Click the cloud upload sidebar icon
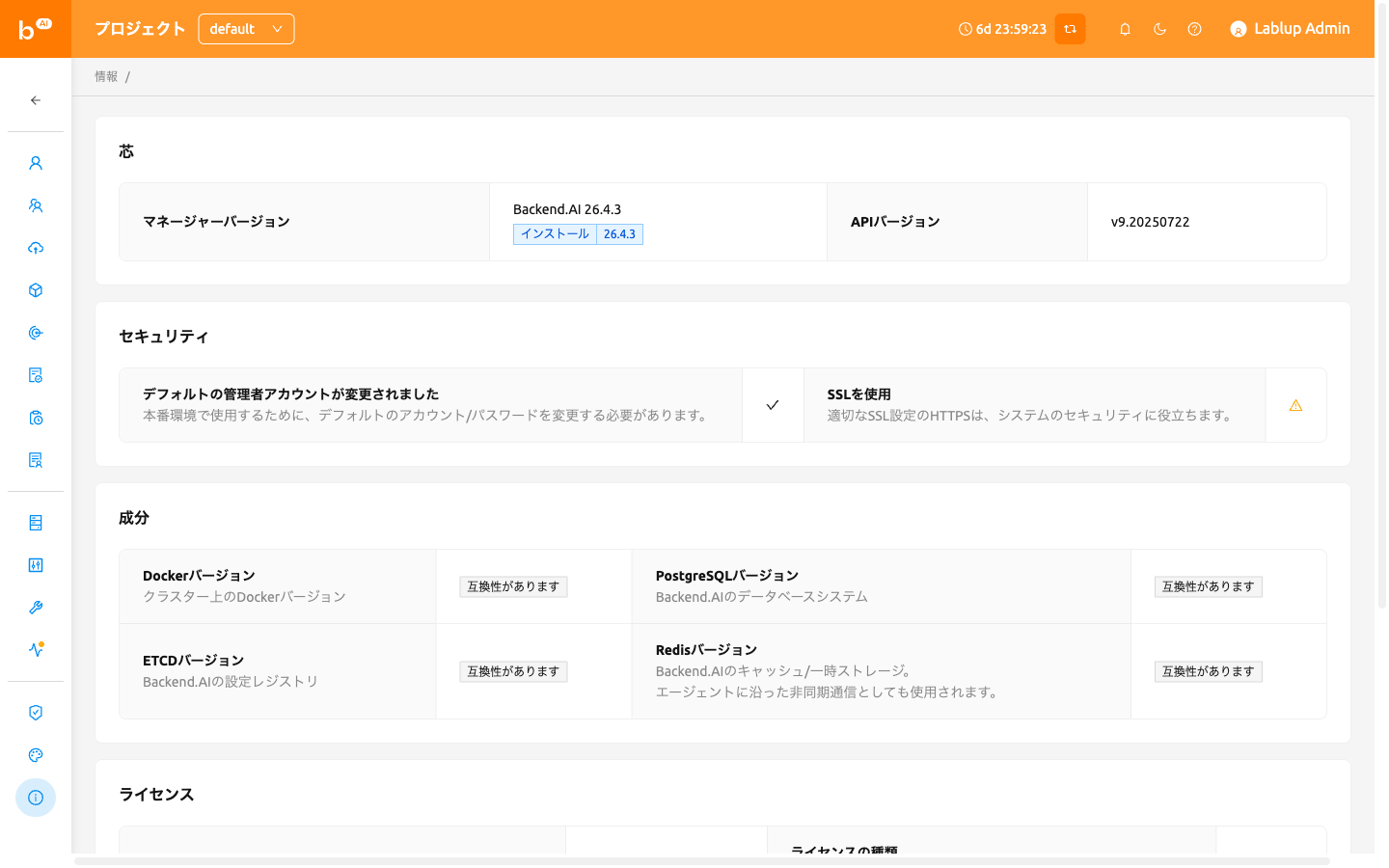The height and width of the screenshot is (868, 1389). pos(36,248)
